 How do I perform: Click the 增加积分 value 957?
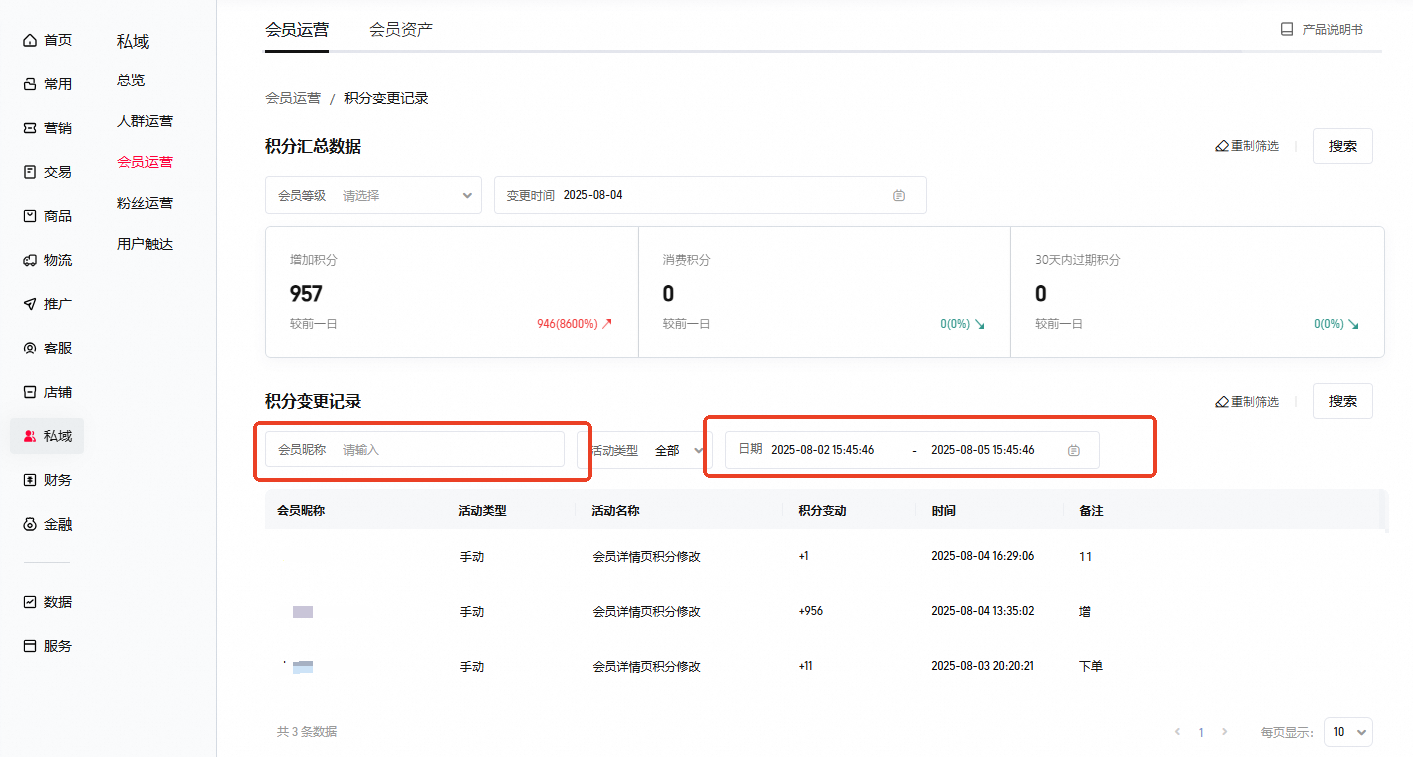[x=306, y=294]
